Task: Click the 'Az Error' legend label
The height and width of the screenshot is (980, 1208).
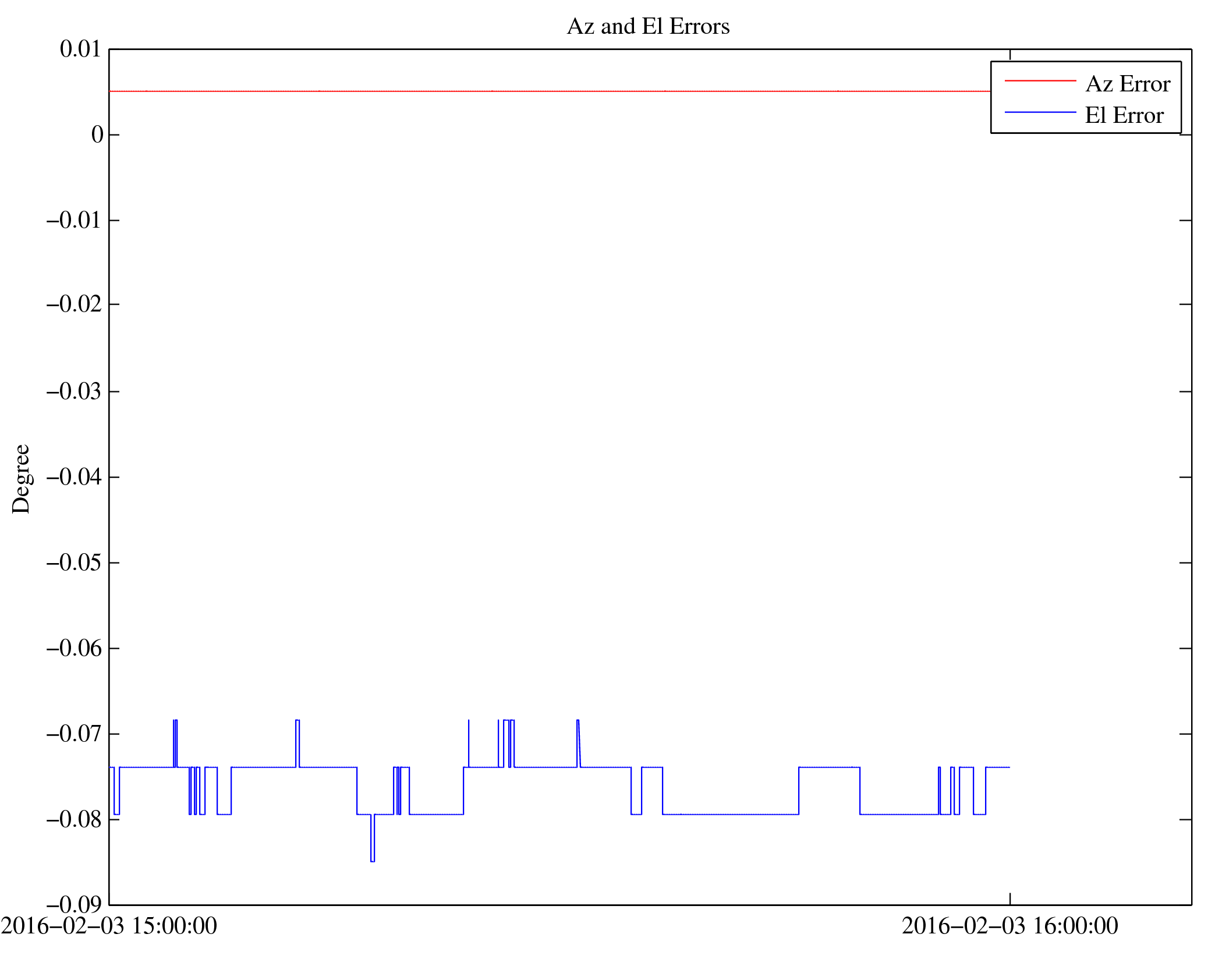Action: click(1128, 84)
